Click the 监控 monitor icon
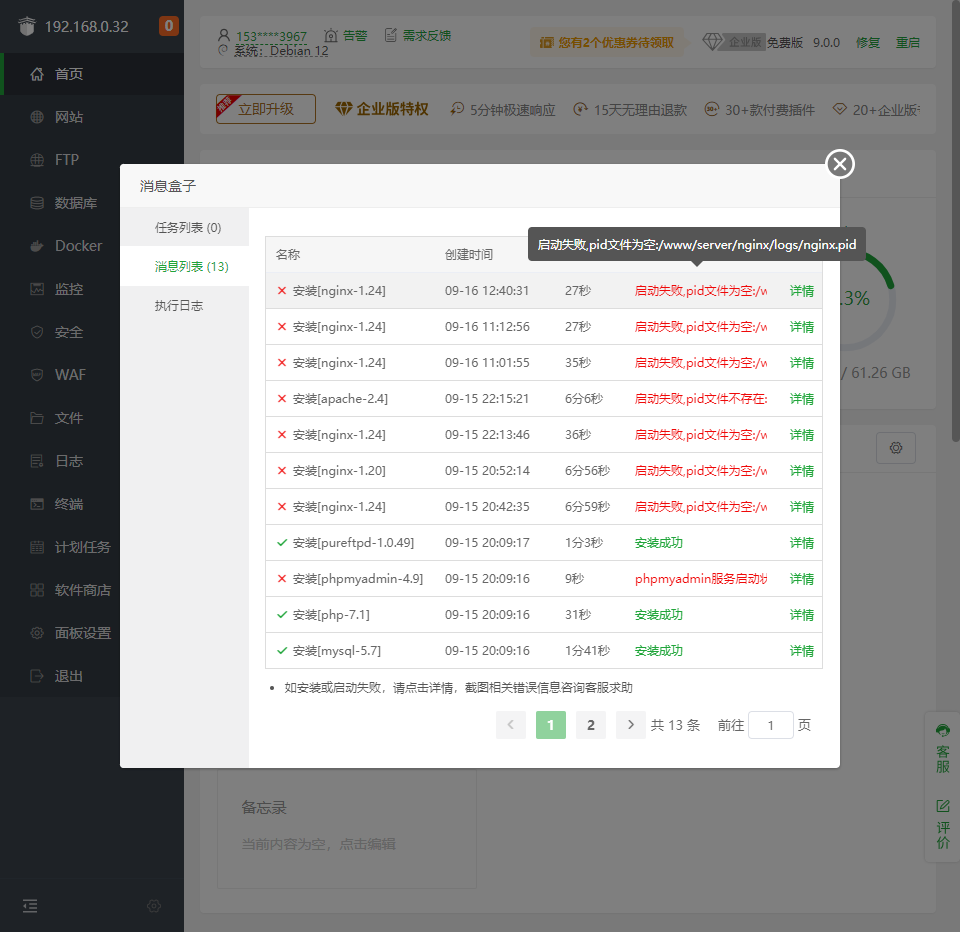Viewport: 960px width, 932px height. [37, 289]
